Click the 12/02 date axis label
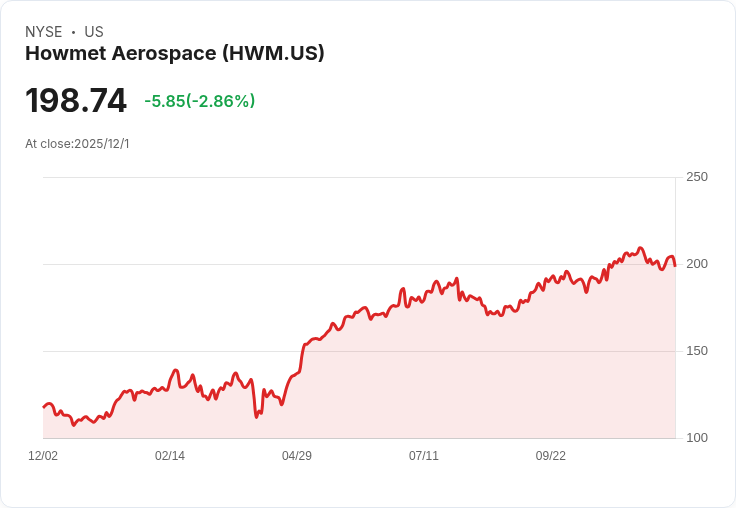The height and width of the screenshot is (508, 736). pos(43,456)
